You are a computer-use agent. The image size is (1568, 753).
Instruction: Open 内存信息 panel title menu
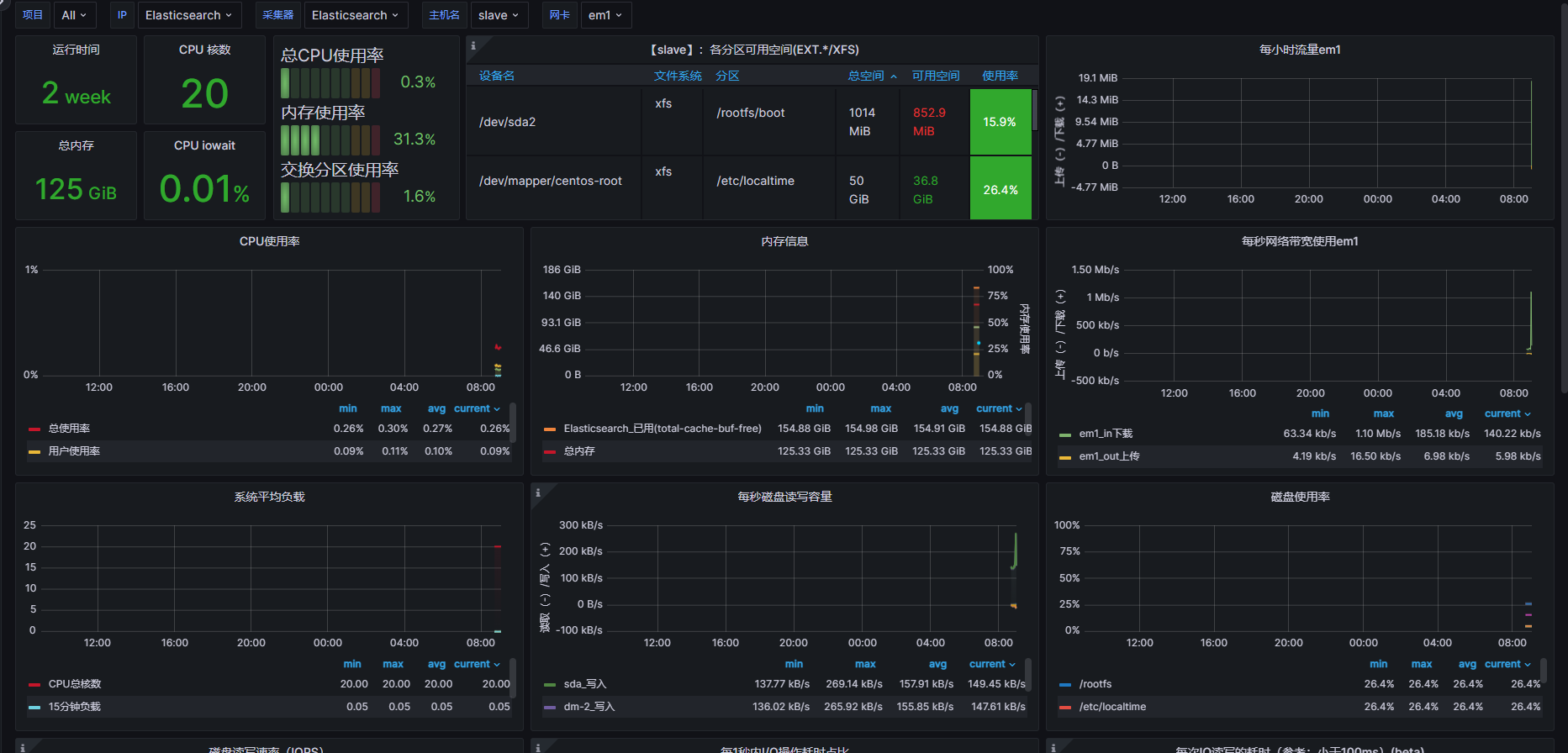784,241
